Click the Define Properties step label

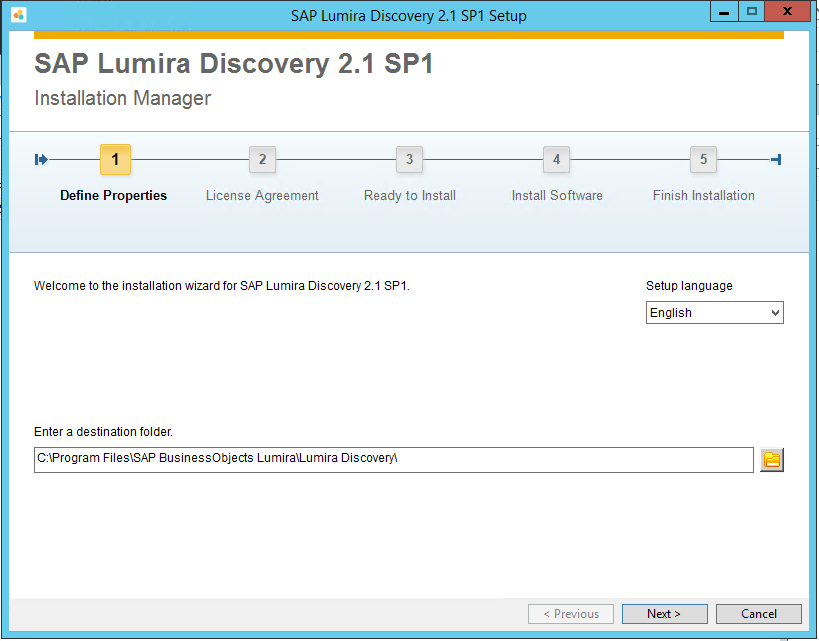113,195
